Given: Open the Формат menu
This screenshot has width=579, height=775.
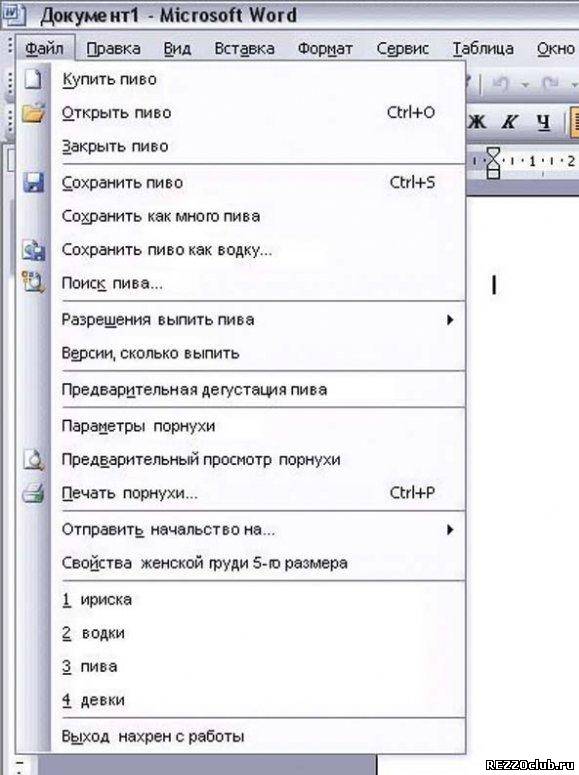Looking at the screenshot, I should tap(325, 48).
